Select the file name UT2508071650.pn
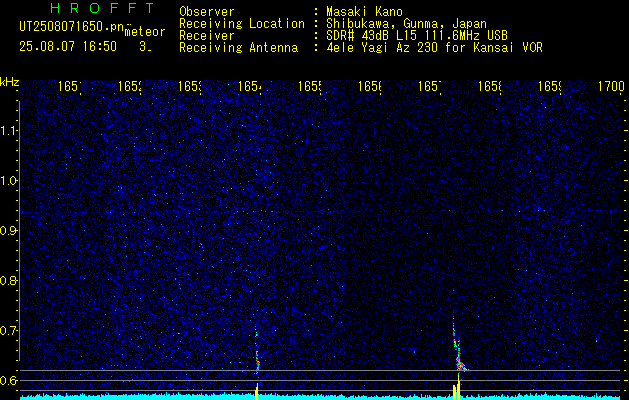This screenshot has height=400, width=629. pos(72,27)
